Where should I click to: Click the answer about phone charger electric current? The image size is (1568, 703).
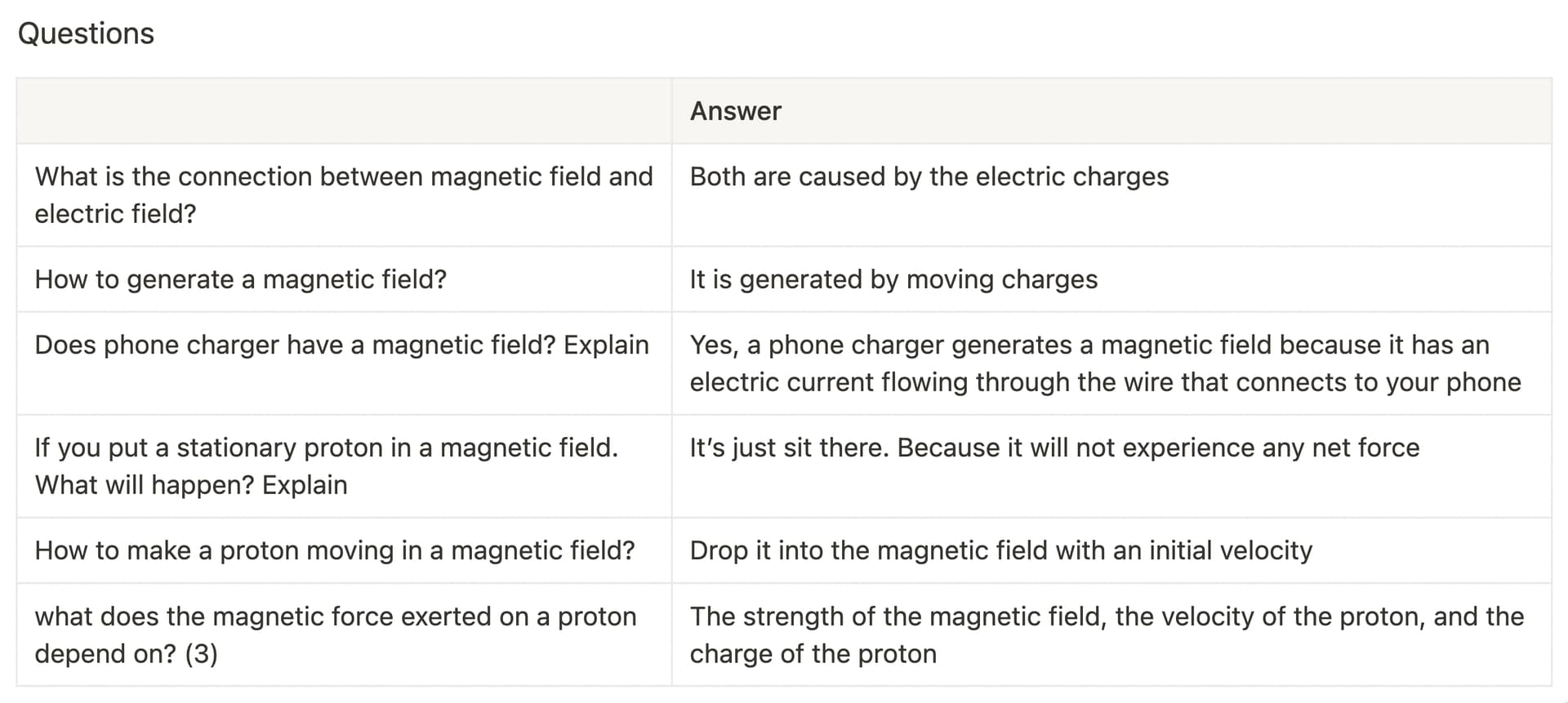click(x=1111, y=363)
